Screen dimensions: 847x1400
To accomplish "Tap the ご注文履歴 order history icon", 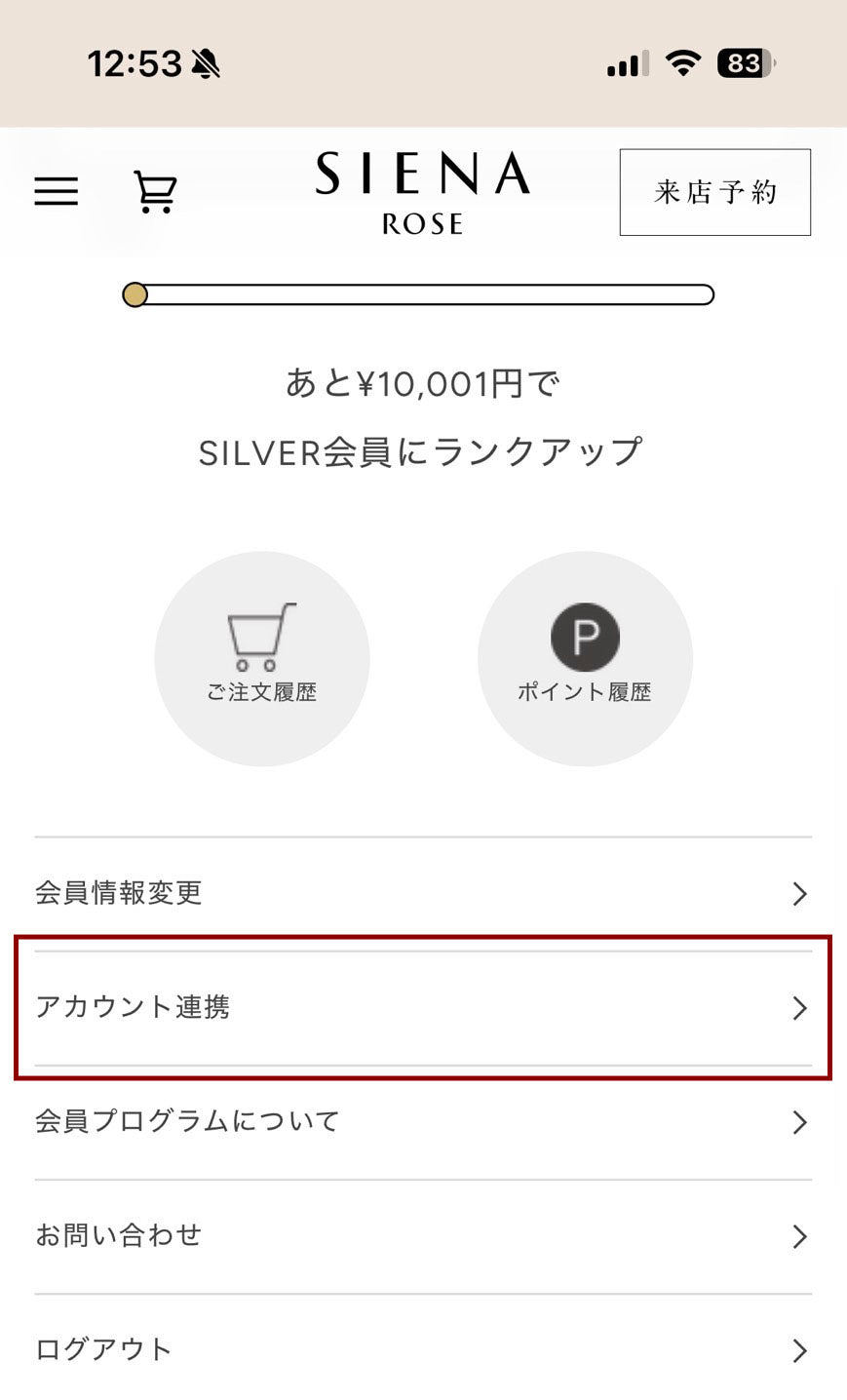I will click(262, 658).
